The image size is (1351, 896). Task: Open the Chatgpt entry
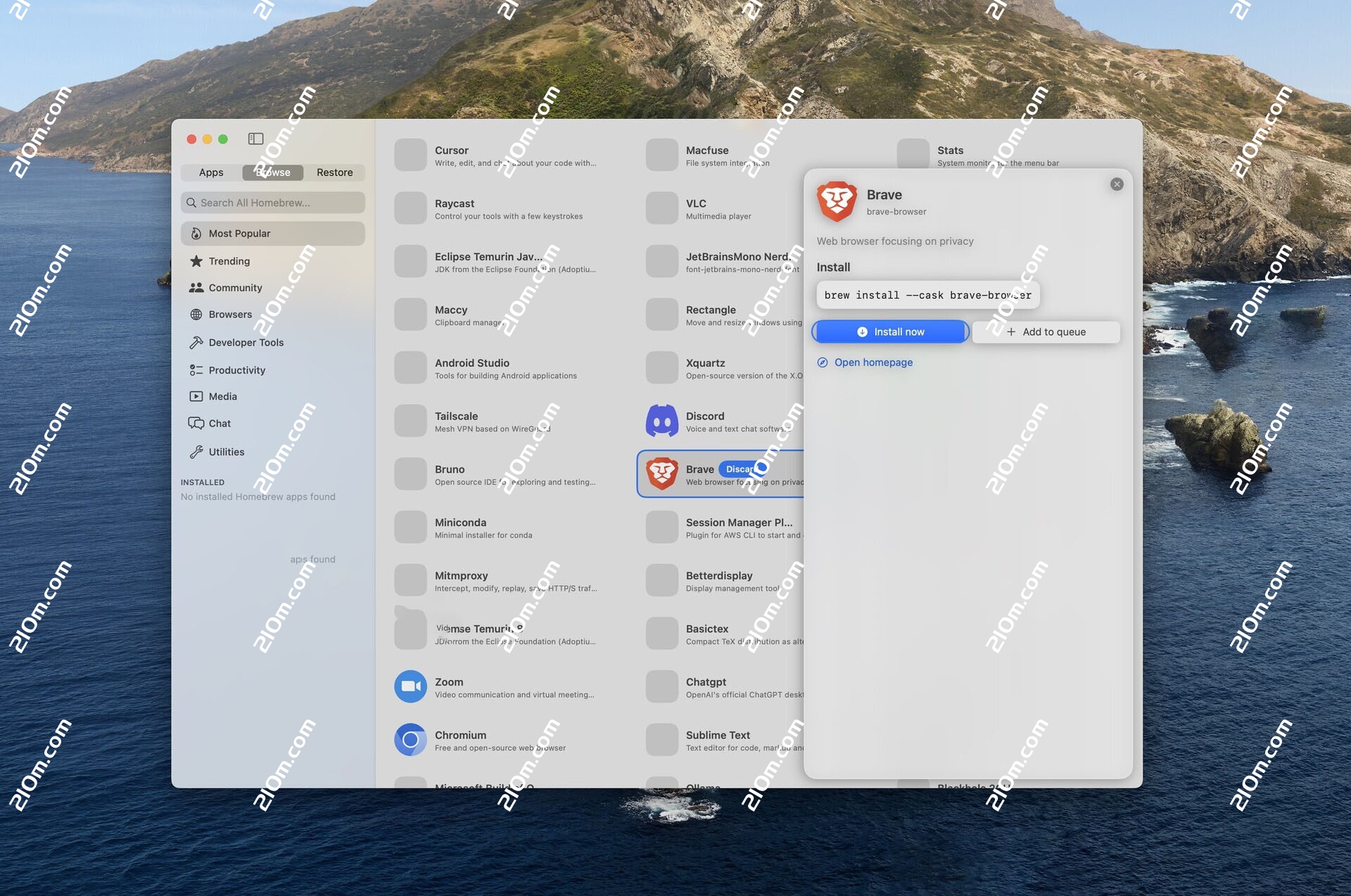[x=723, y=687]
